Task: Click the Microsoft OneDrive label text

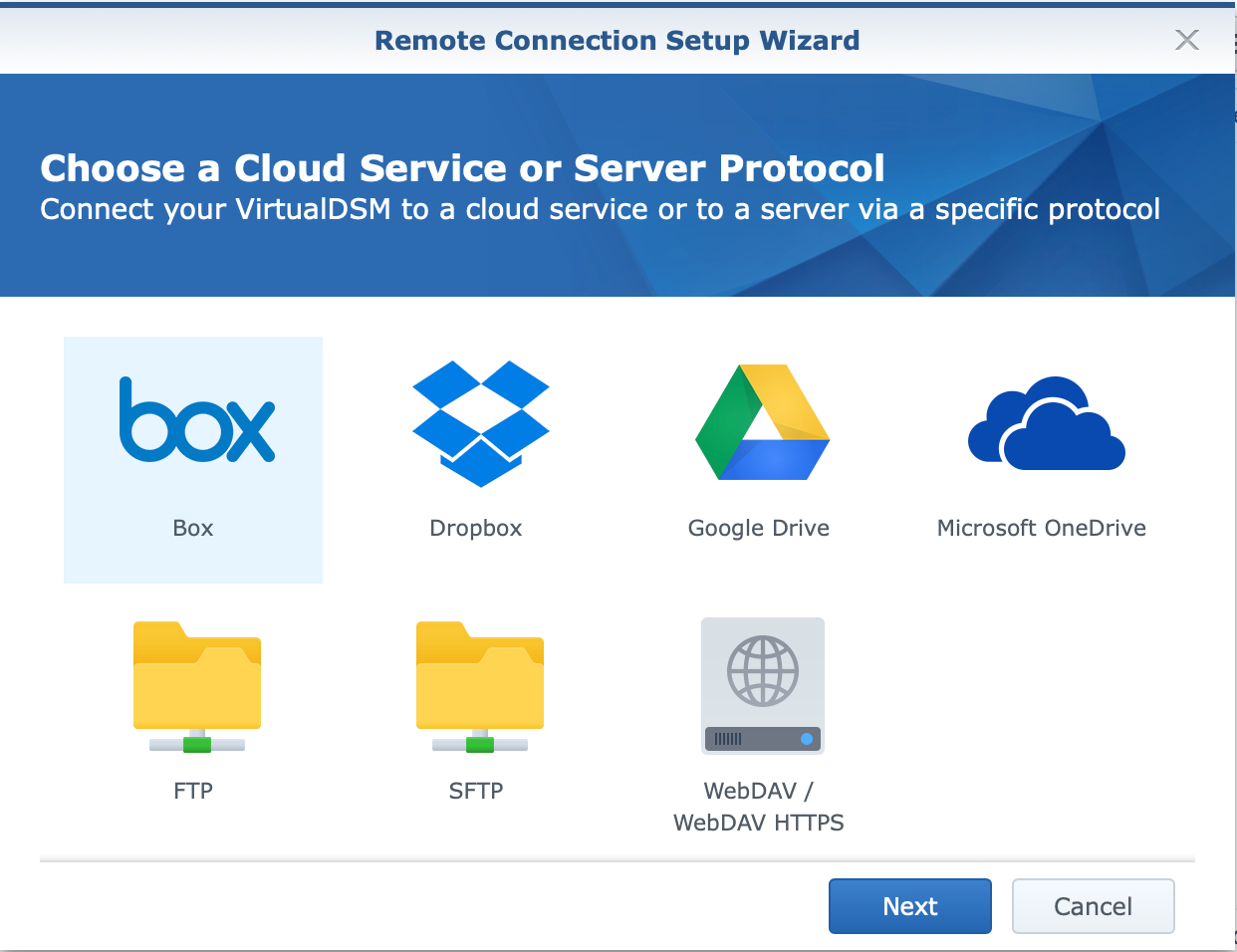Action: (x=1042, y=528)
